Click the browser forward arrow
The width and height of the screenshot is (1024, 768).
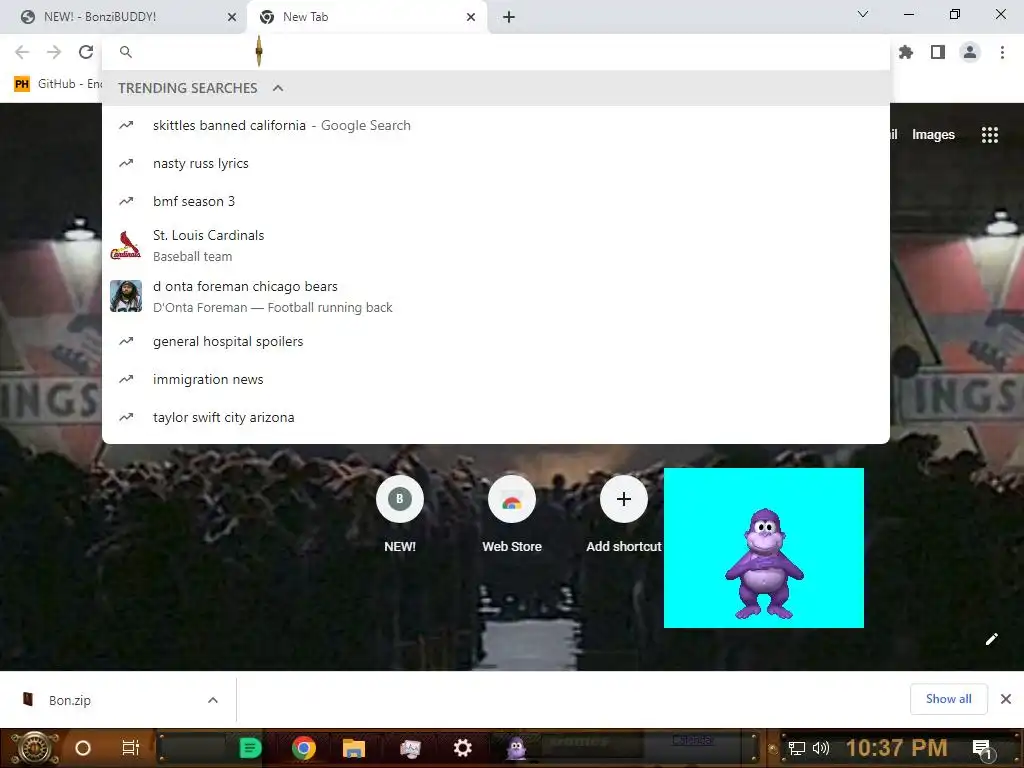[x=54, y=52]
